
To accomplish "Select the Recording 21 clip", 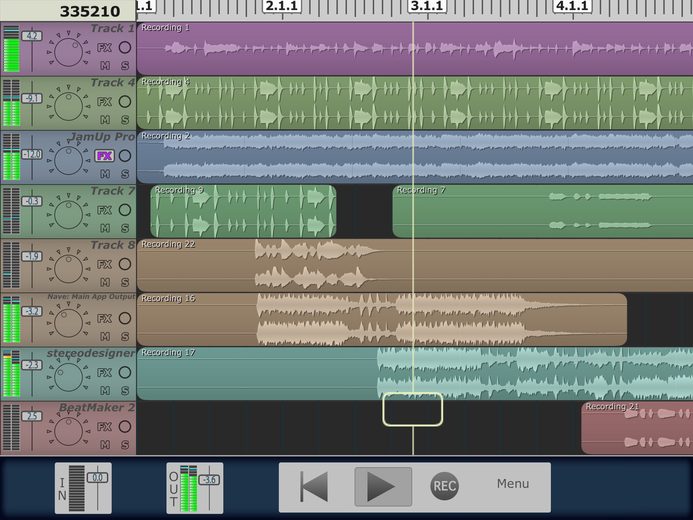I will [x=637, y=428].
